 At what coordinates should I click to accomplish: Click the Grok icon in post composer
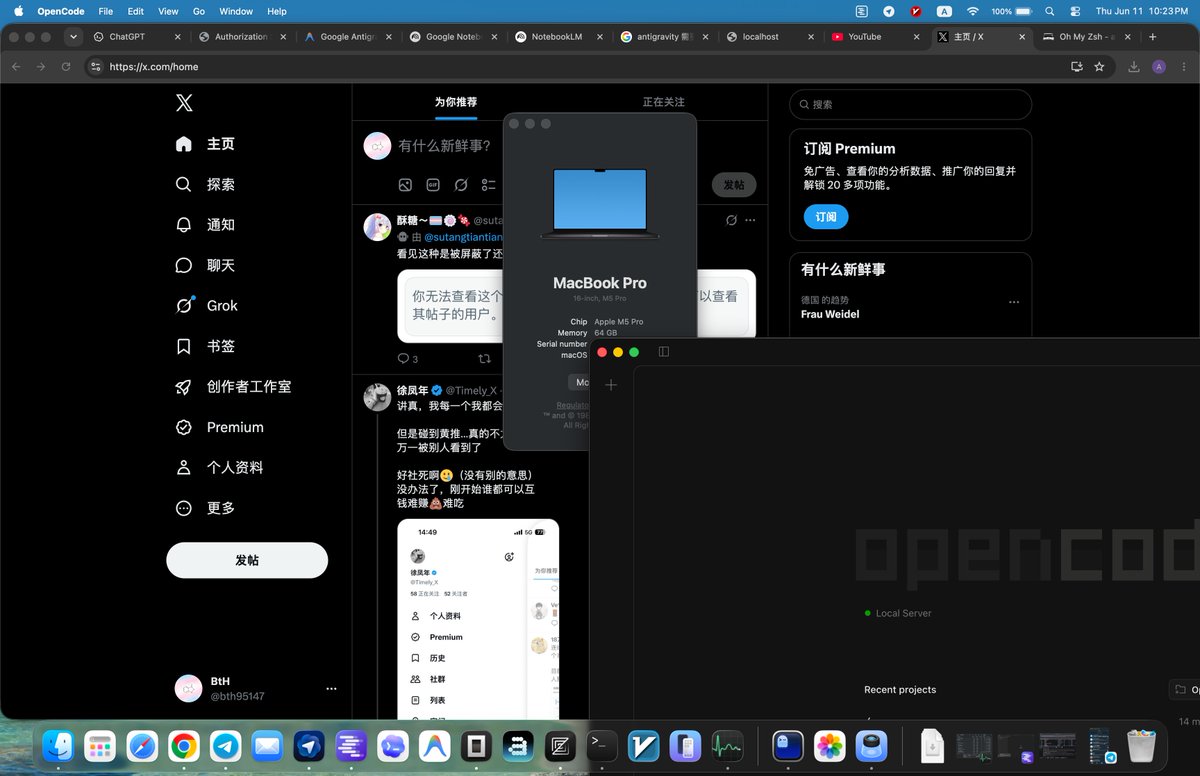(461, 185)
